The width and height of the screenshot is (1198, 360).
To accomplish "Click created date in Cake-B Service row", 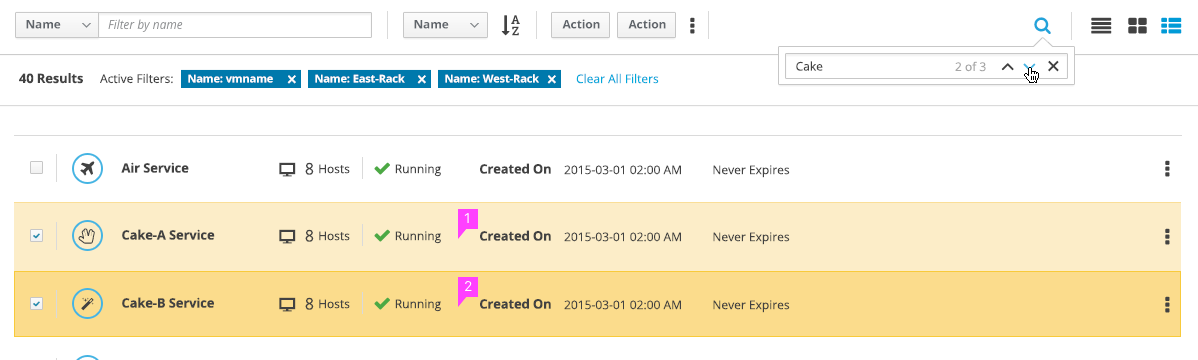I will point(623,305).
